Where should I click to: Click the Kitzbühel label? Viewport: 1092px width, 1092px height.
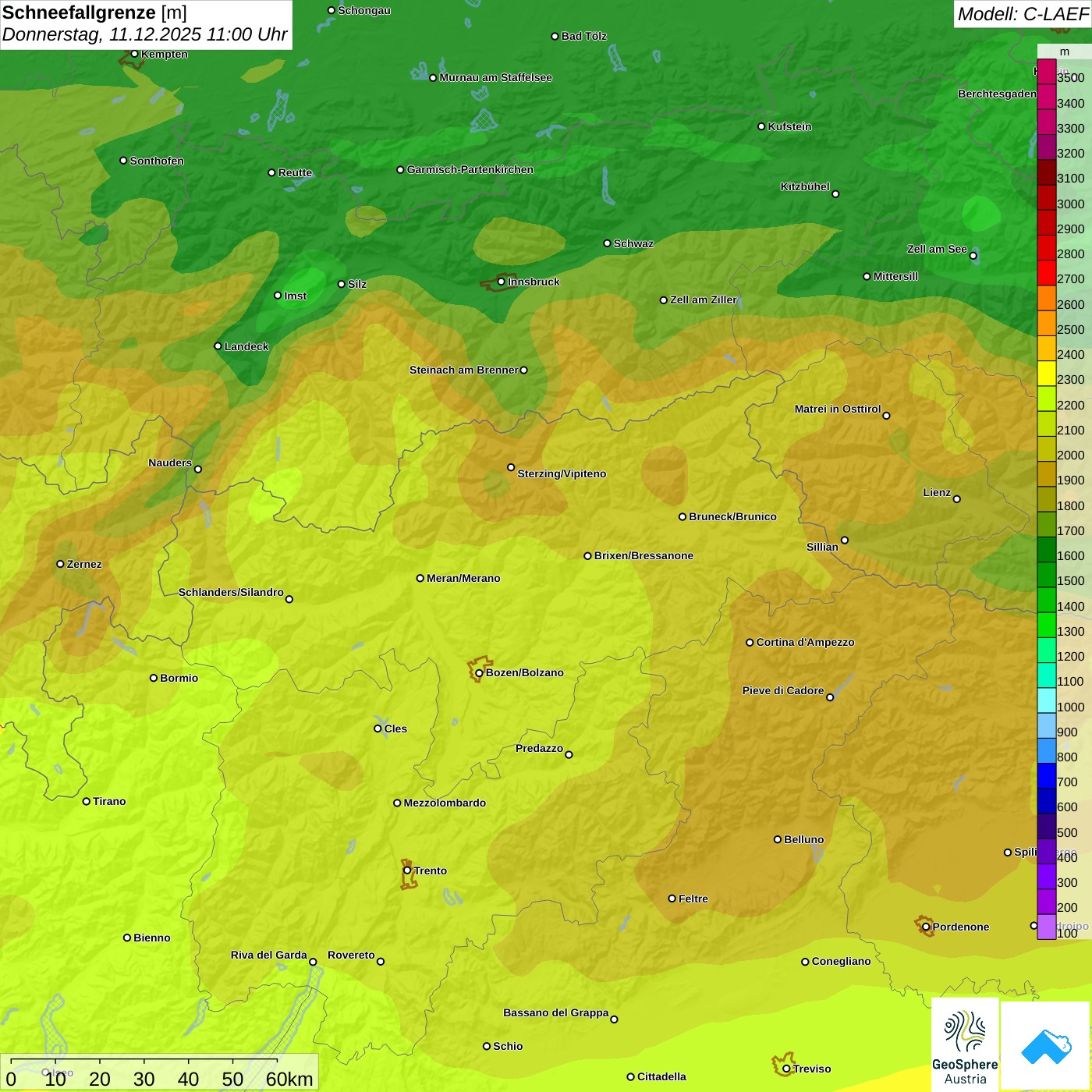tap(805, 186)
